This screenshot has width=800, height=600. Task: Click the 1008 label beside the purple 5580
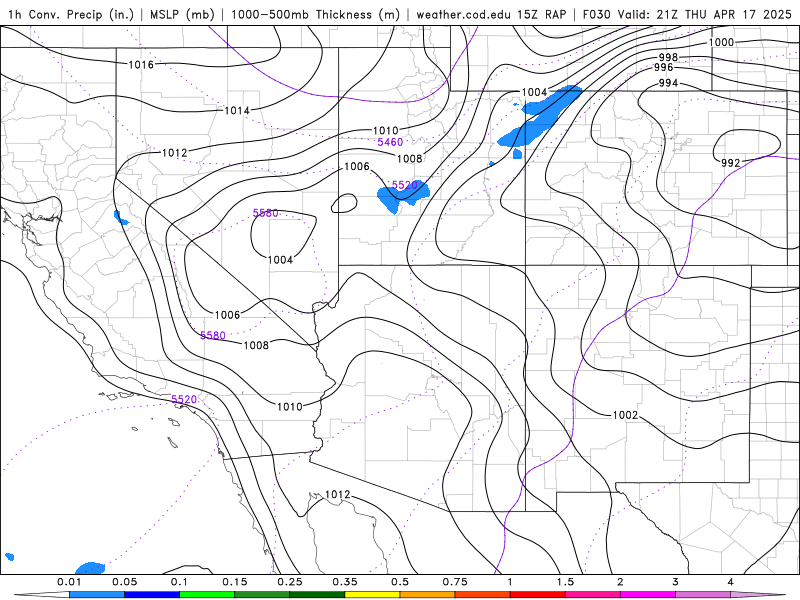(x=256, y=345)
